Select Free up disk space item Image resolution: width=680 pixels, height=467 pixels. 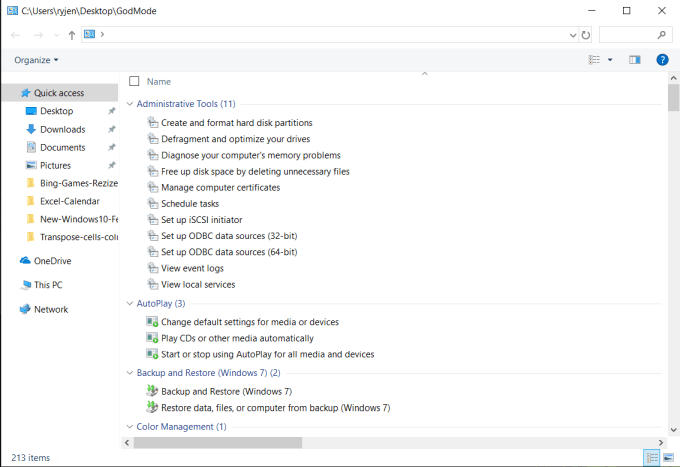255,171
